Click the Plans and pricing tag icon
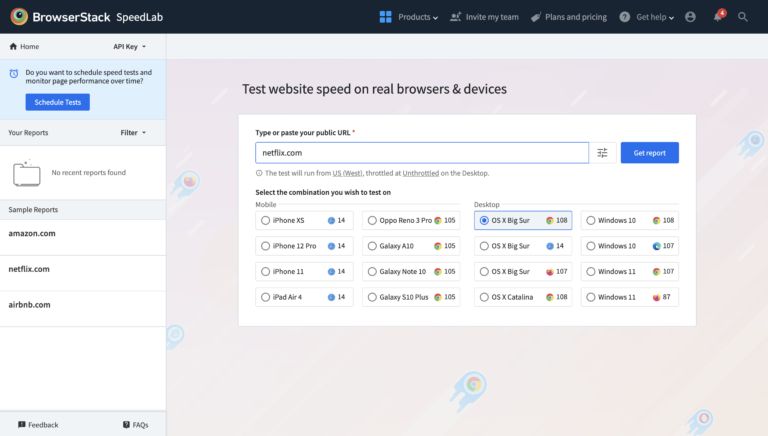 tap(536, 17)
